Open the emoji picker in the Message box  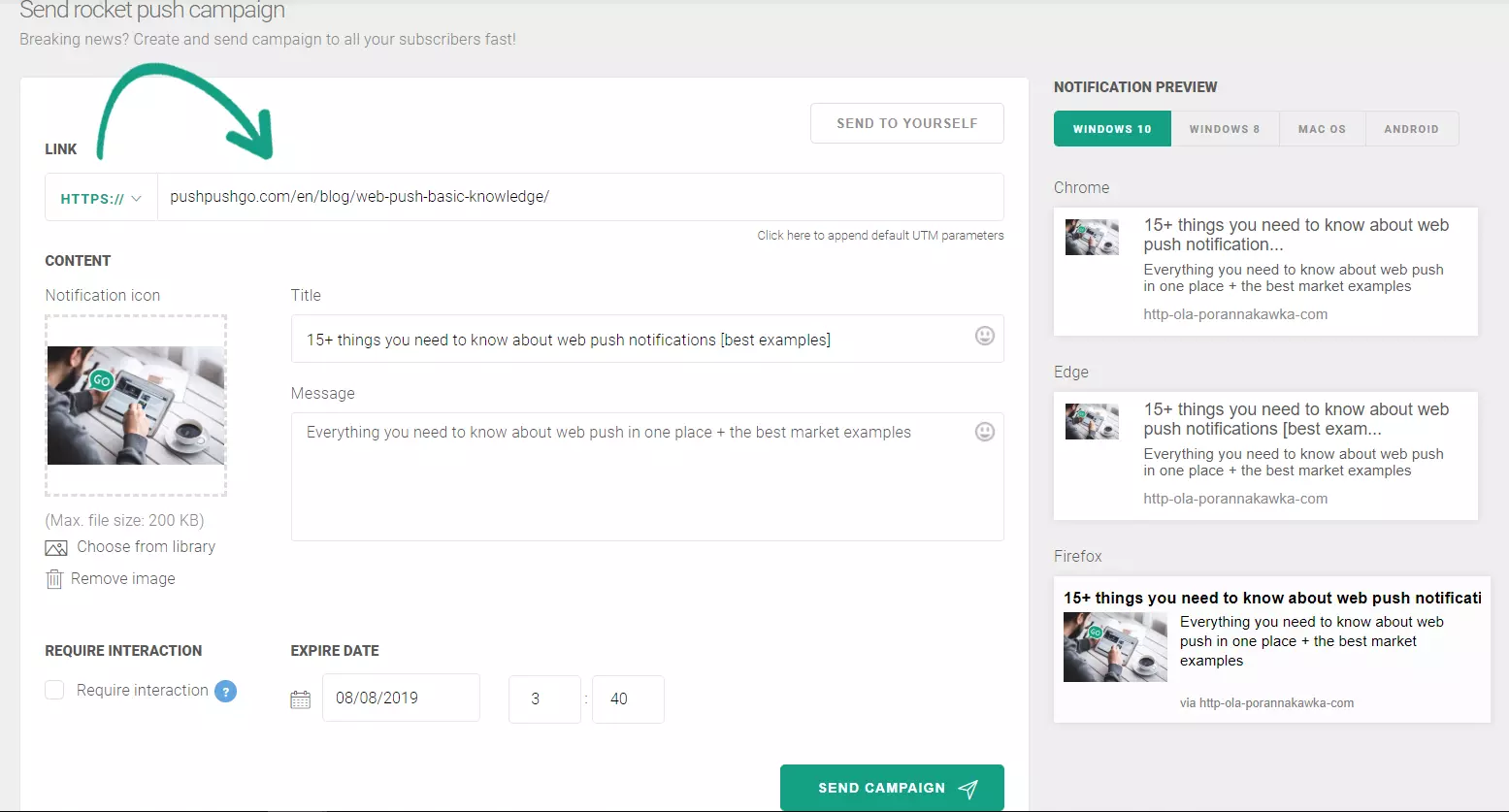coord(985,432)
